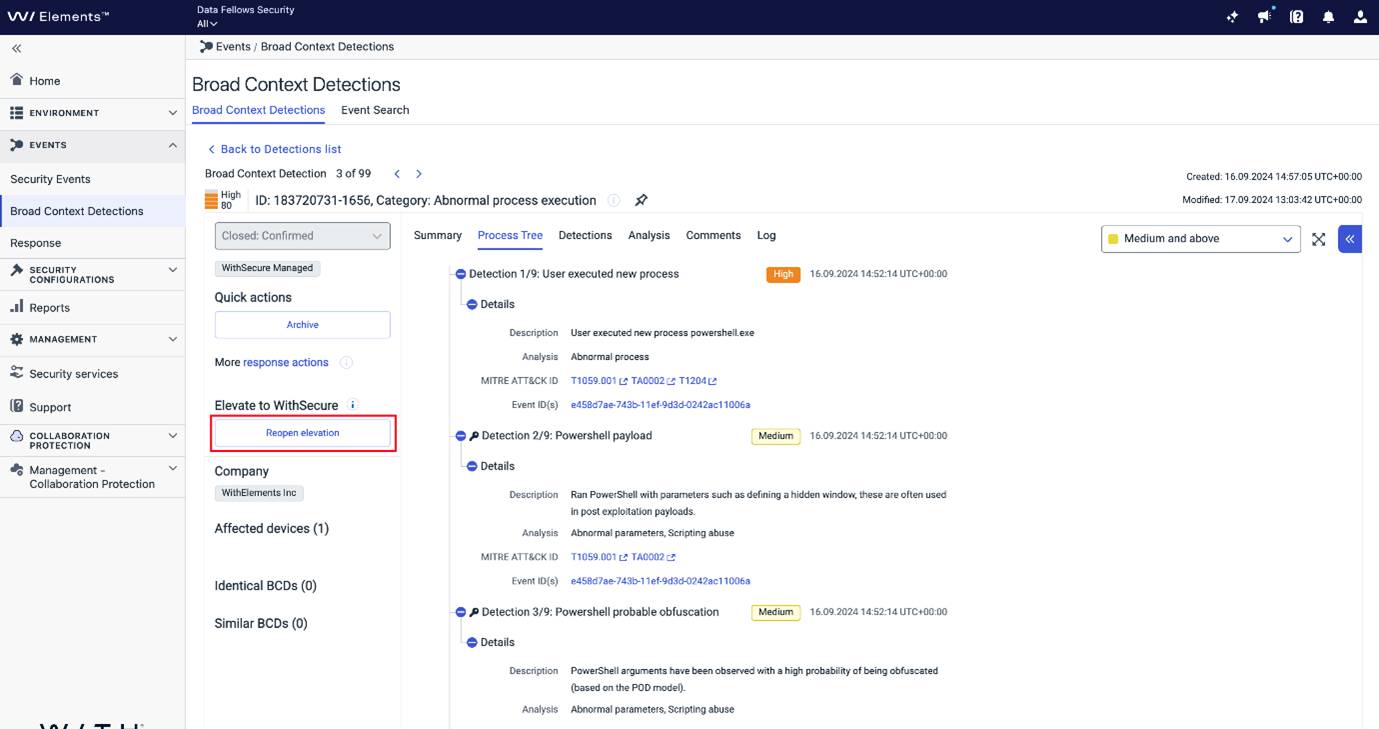Open the response actions link
This screenshot has width=1379, height=729.
[286, 362]
